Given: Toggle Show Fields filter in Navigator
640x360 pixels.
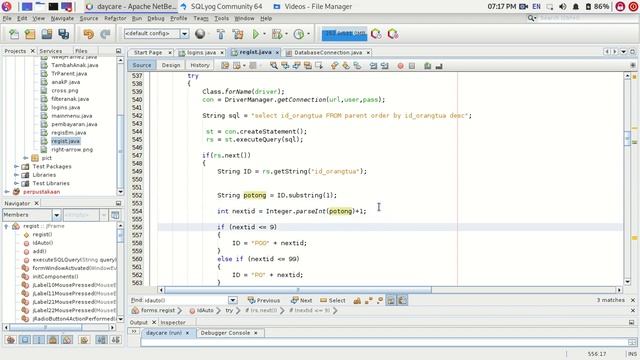Looking at the screenshot, I should 25,340.
